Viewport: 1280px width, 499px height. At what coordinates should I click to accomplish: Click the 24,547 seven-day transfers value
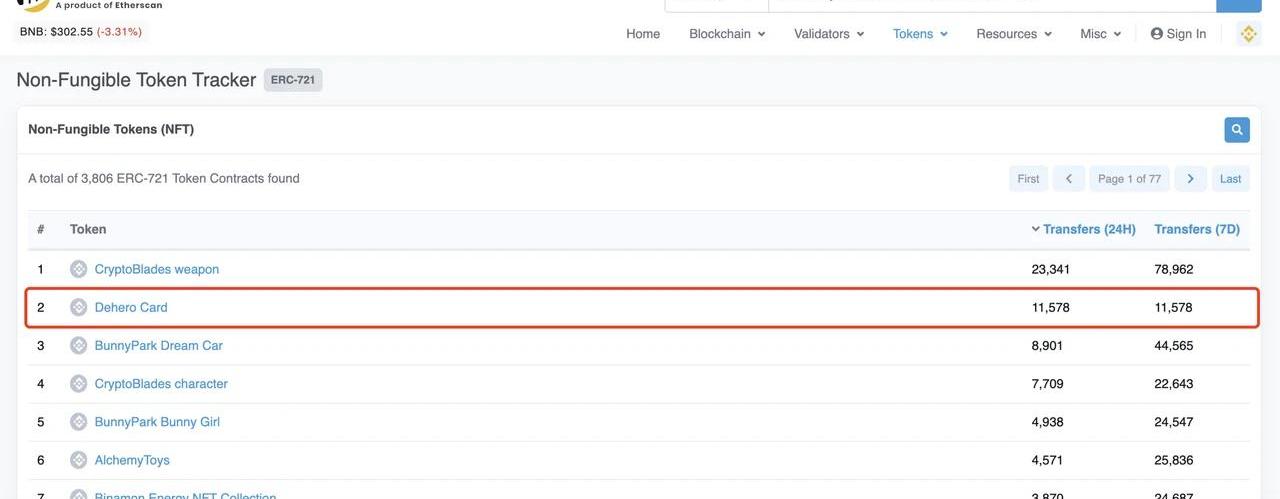point(1174,422)
